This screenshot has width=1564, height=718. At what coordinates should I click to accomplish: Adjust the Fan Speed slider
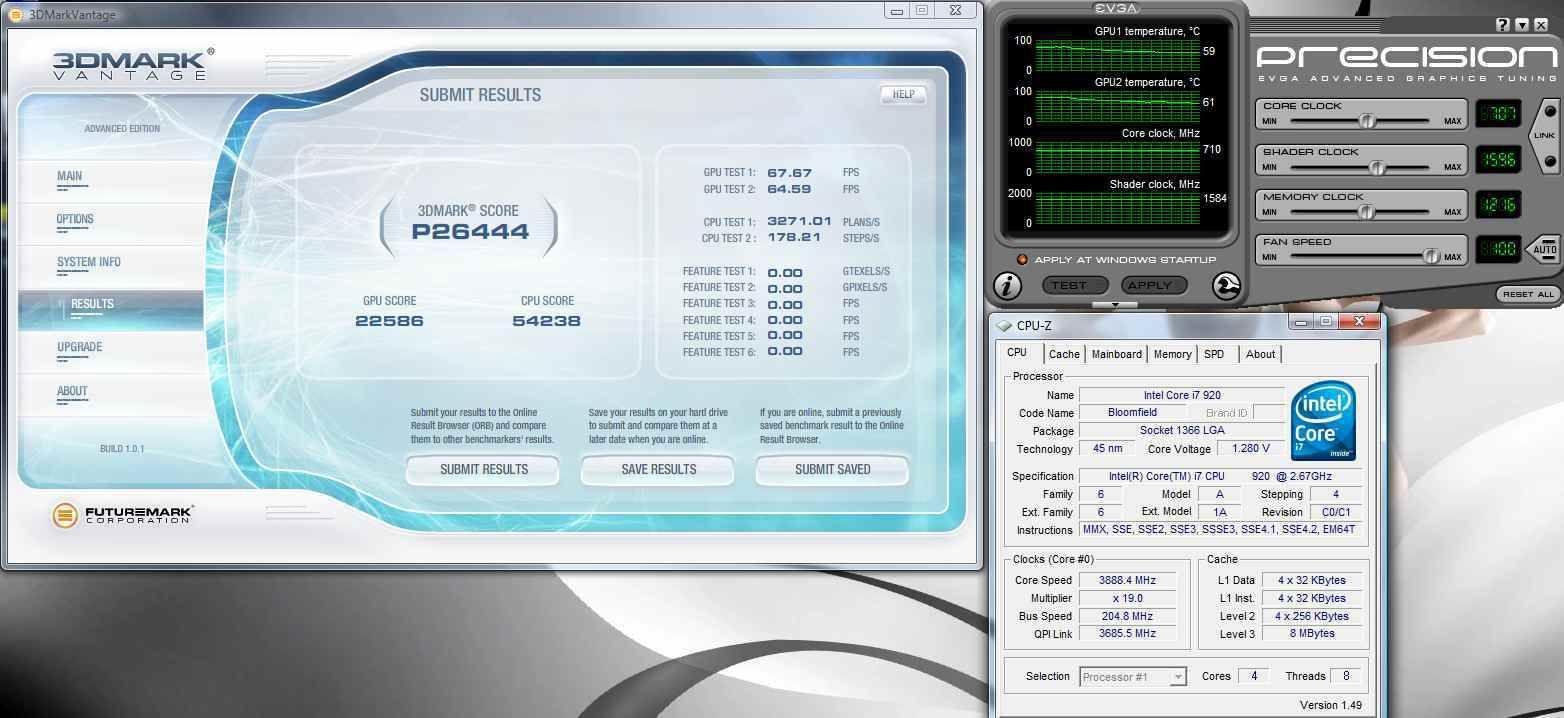click(1430, 257)
